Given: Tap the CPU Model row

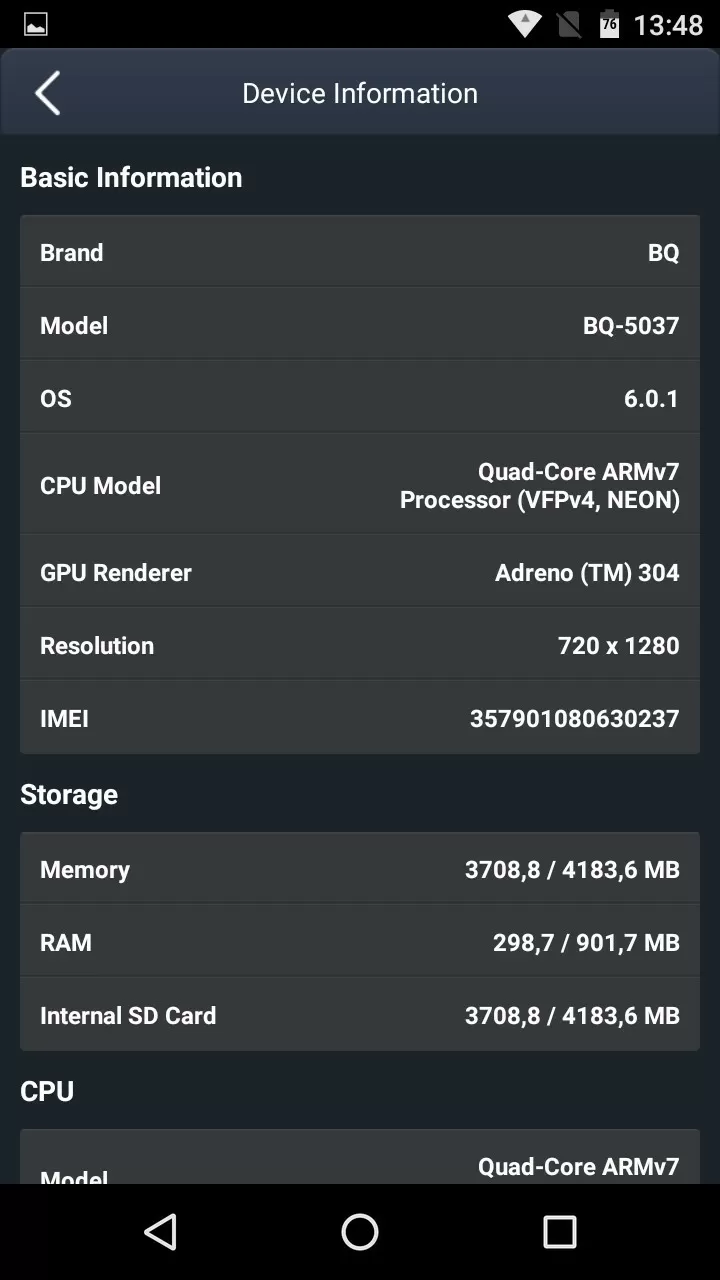Looking at the screenshot, I should pos(360,485).
